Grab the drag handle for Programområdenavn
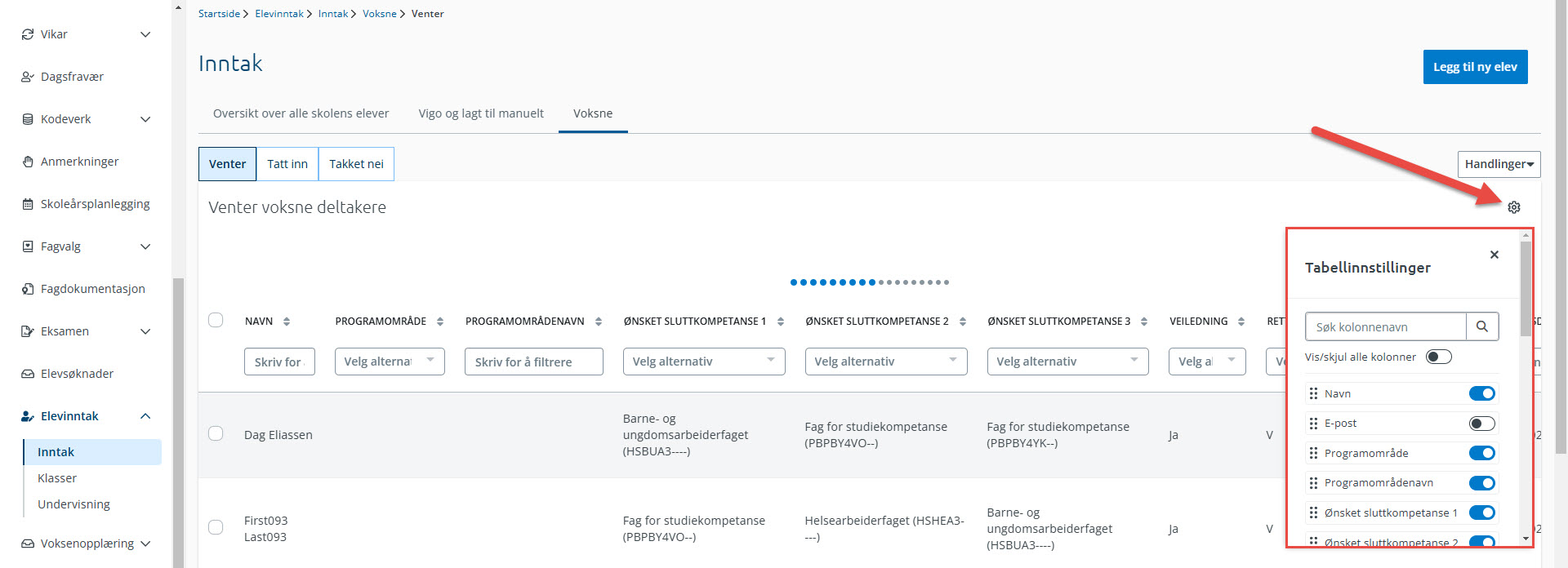The height and width of the screenshot is (568, 1568). pos(1313,483)
